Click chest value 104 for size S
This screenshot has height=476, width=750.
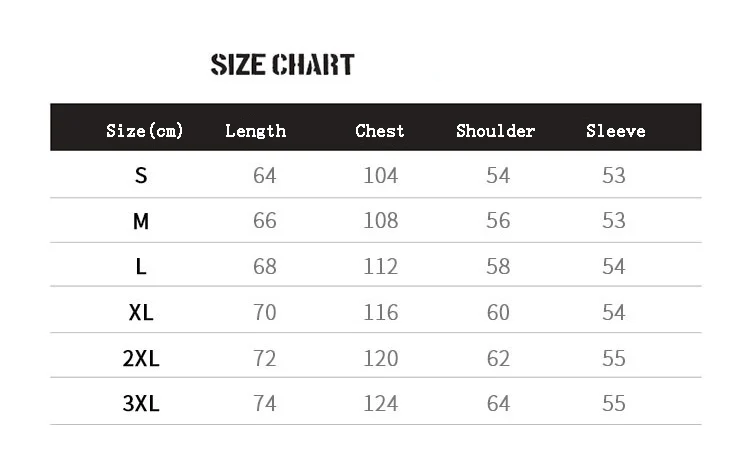[x=380, y=175]
